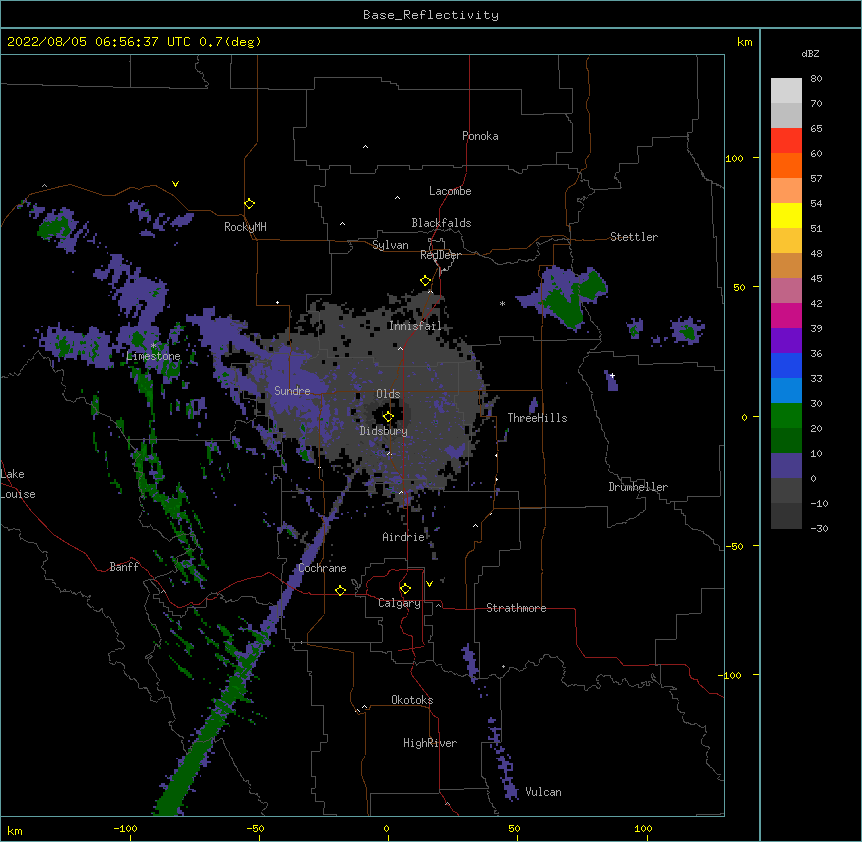Click the Vulcan town label
The height and width of the screenshot is (842, 862).
point(543,792)
